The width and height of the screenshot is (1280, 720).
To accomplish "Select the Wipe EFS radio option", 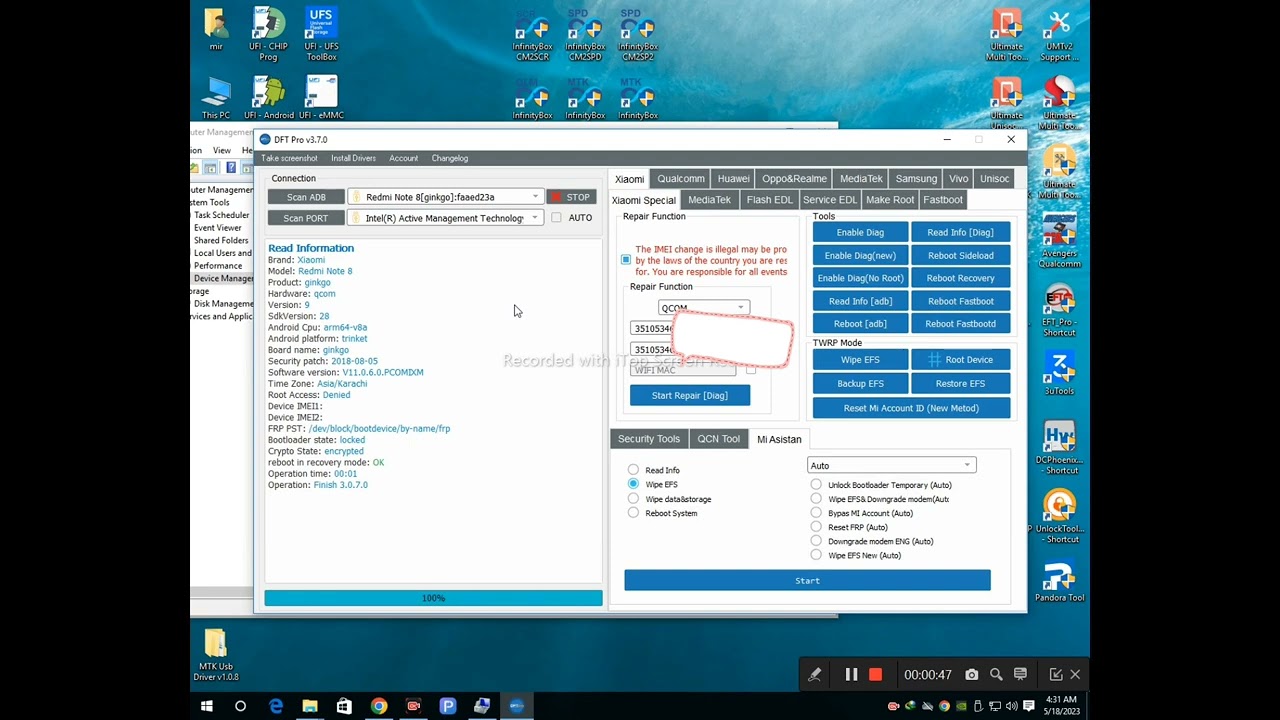I will 633,484.
